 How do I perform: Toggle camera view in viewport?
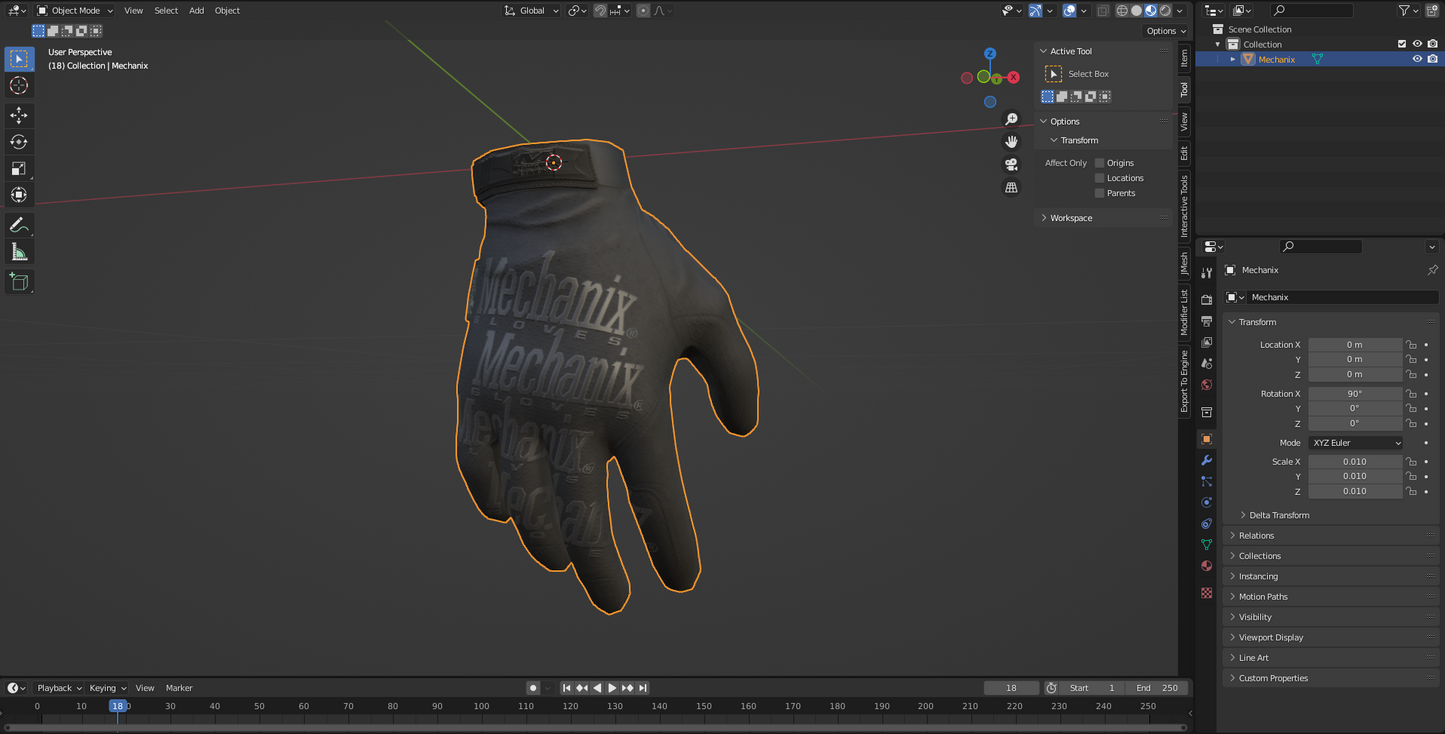tap(1011, 164)
